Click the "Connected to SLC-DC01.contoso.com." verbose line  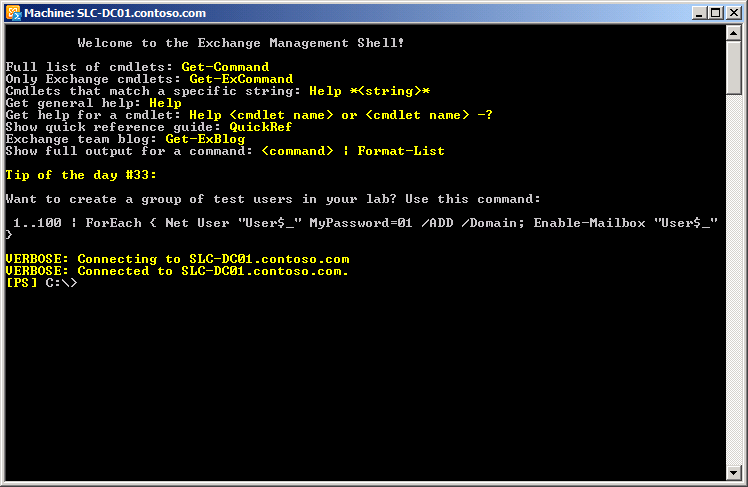click(x=177, y=271)
